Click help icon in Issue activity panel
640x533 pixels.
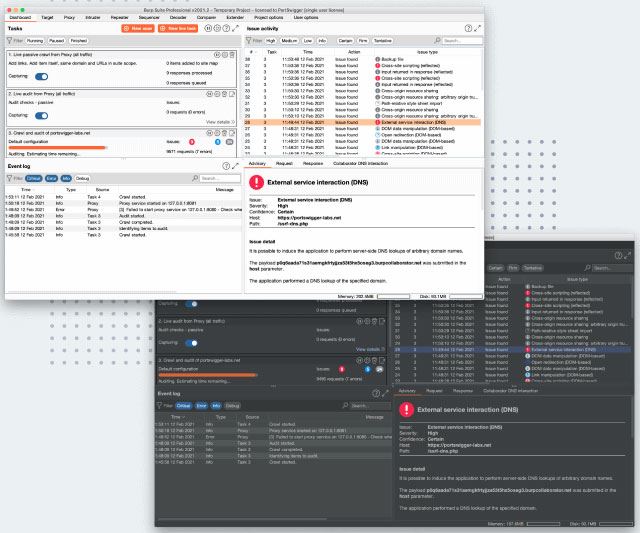click(x=468, y=28)
